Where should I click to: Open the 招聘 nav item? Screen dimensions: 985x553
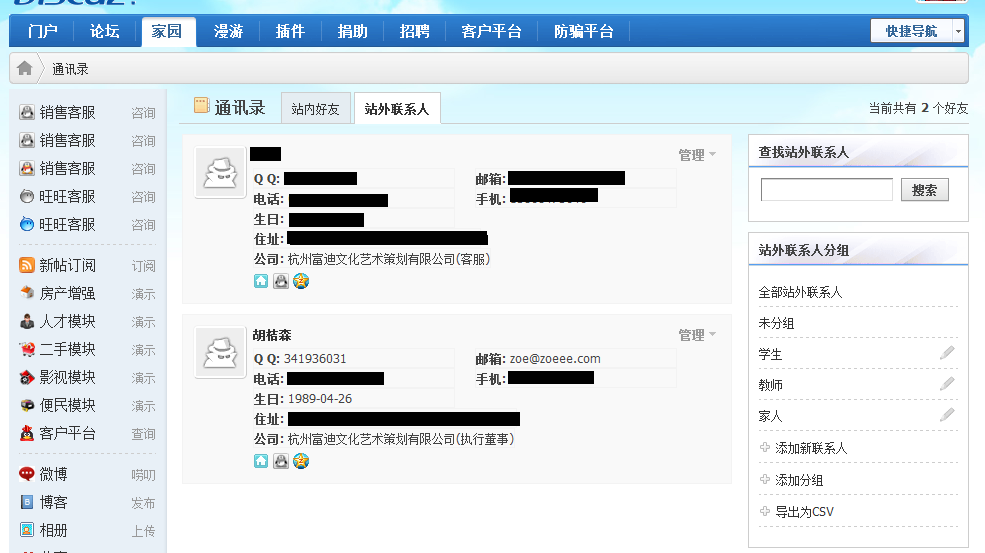click(415, 31)
